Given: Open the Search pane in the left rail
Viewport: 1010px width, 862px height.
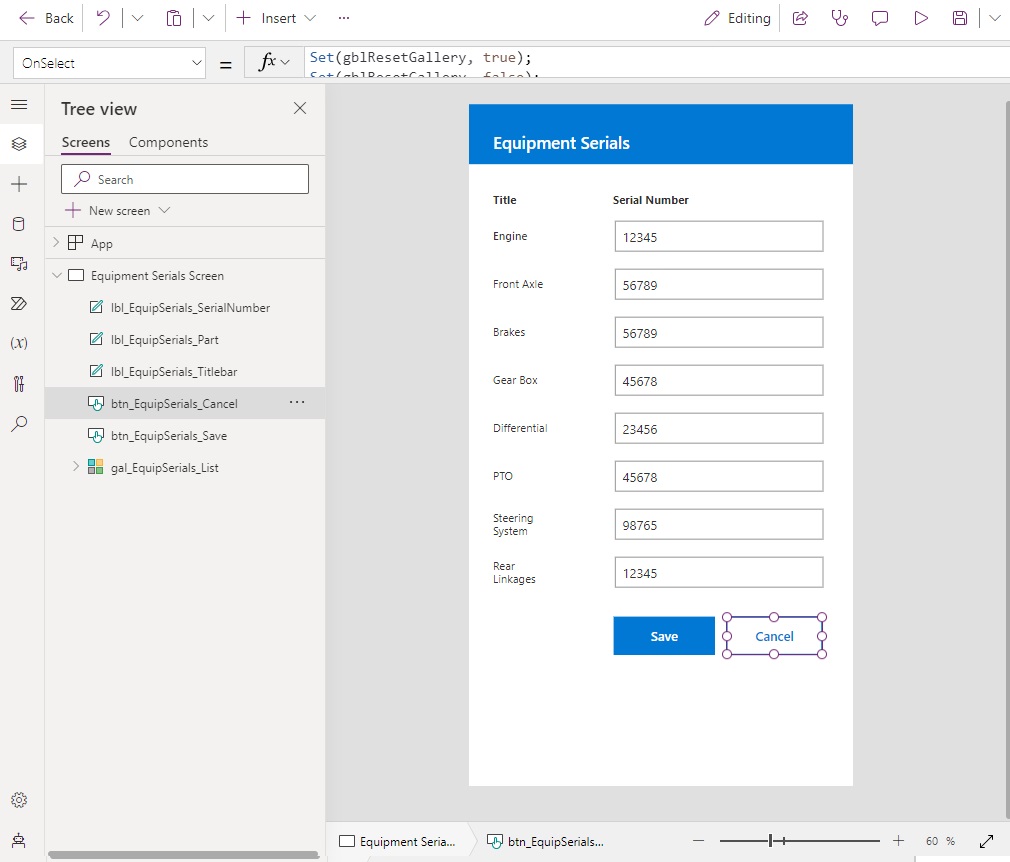Looking at the screenshot, I should point(19,423).
